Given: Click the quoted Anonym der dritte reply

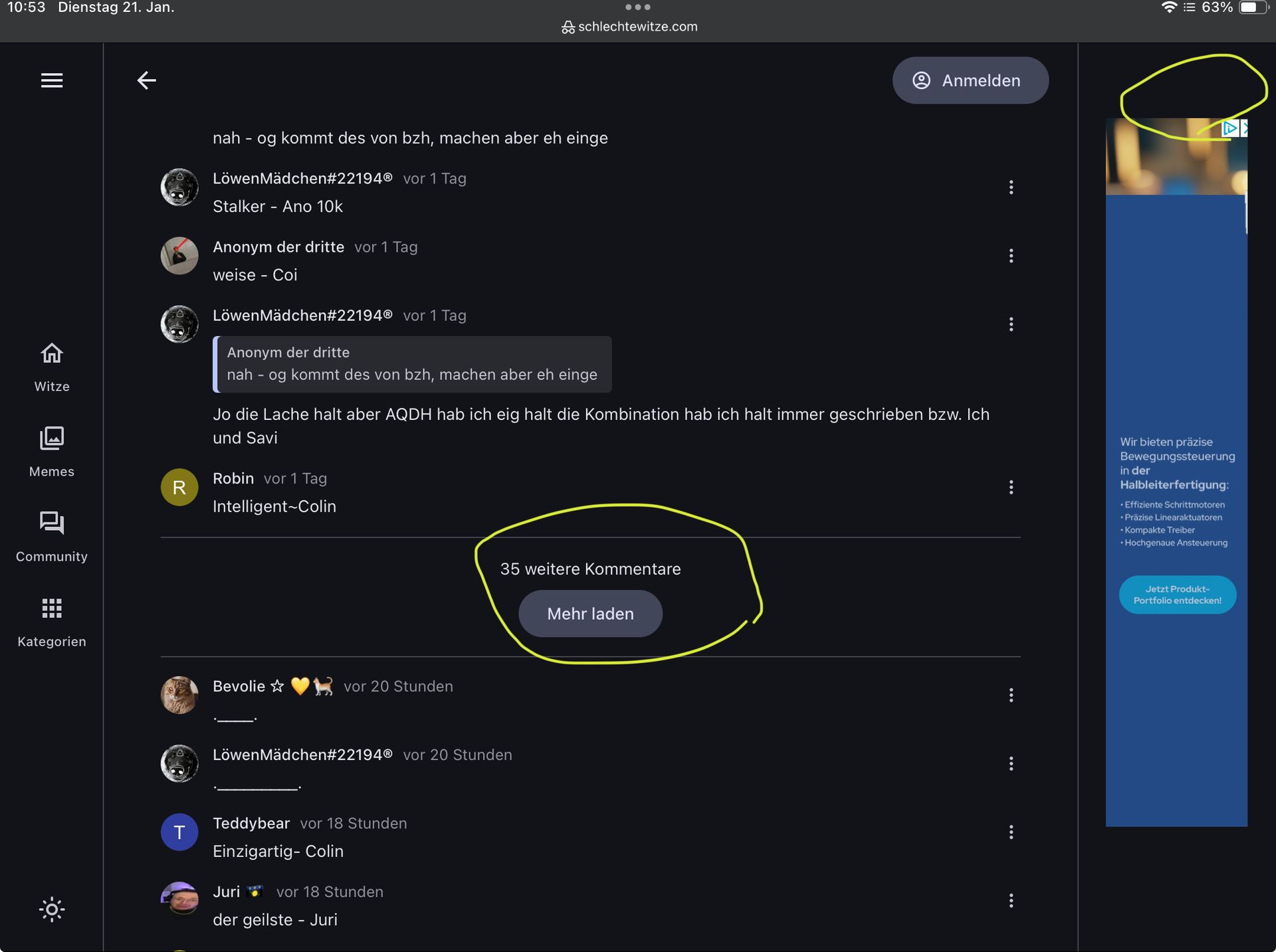Looking at the screenshot, I should point(412,364).
